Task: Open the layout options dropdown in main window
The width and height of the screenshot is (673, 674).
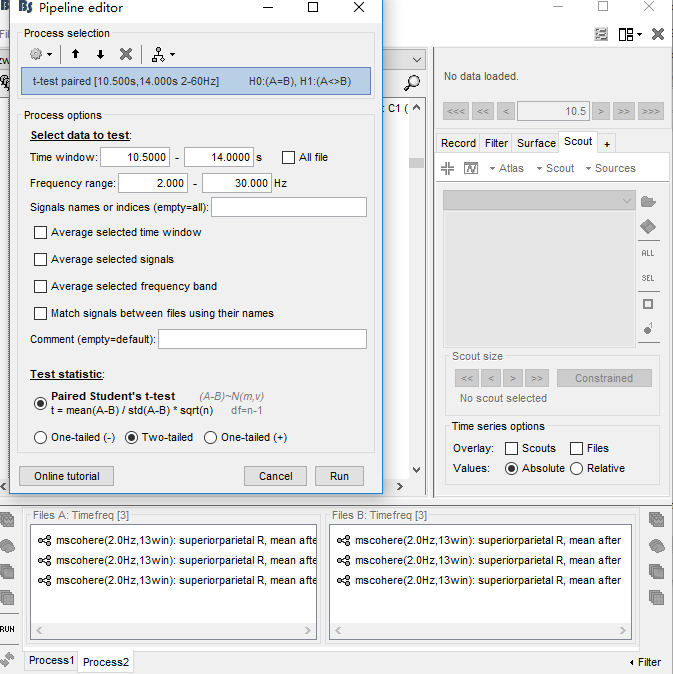Action: [630, 34]
